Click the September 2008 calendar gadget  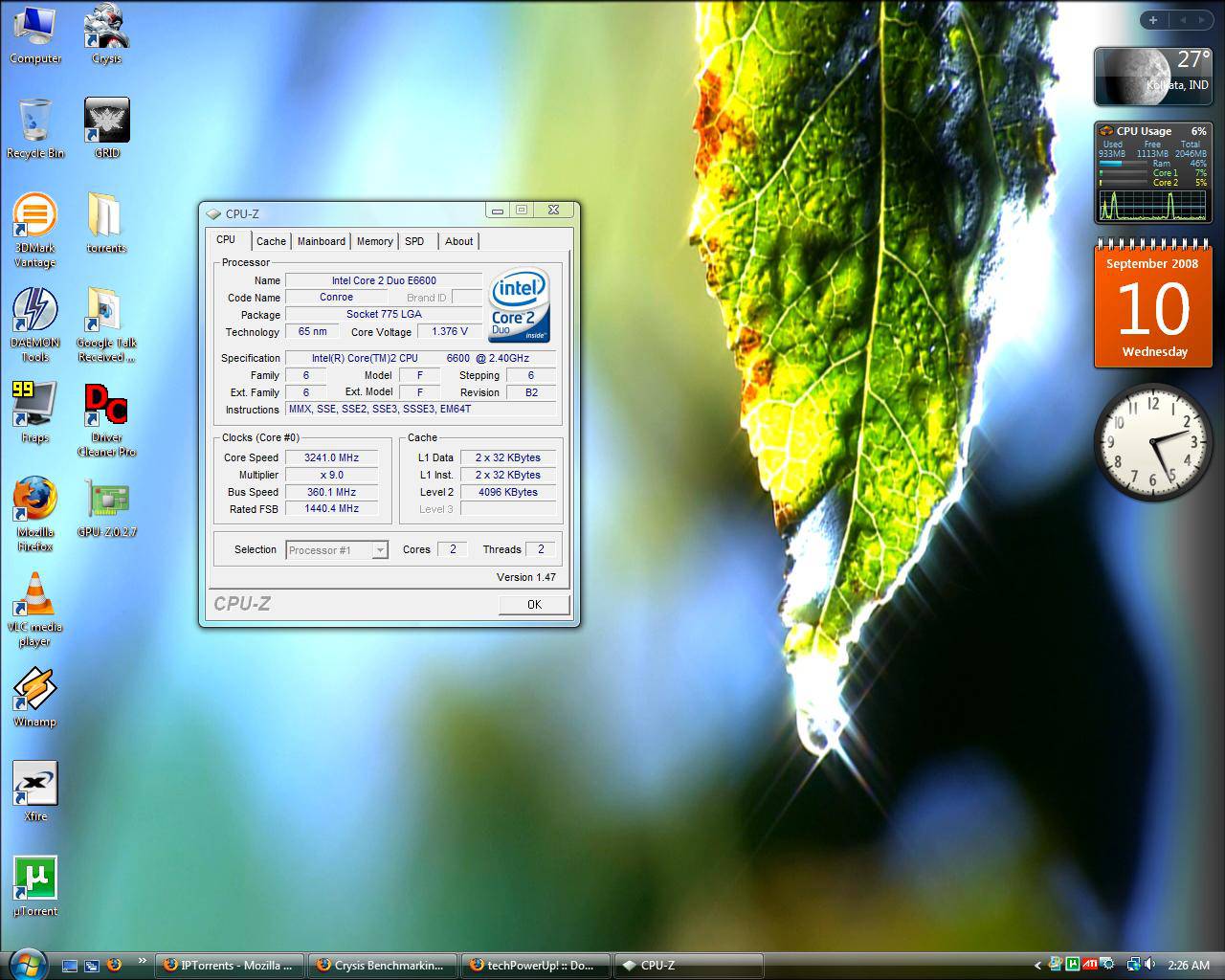[1153, 305]
